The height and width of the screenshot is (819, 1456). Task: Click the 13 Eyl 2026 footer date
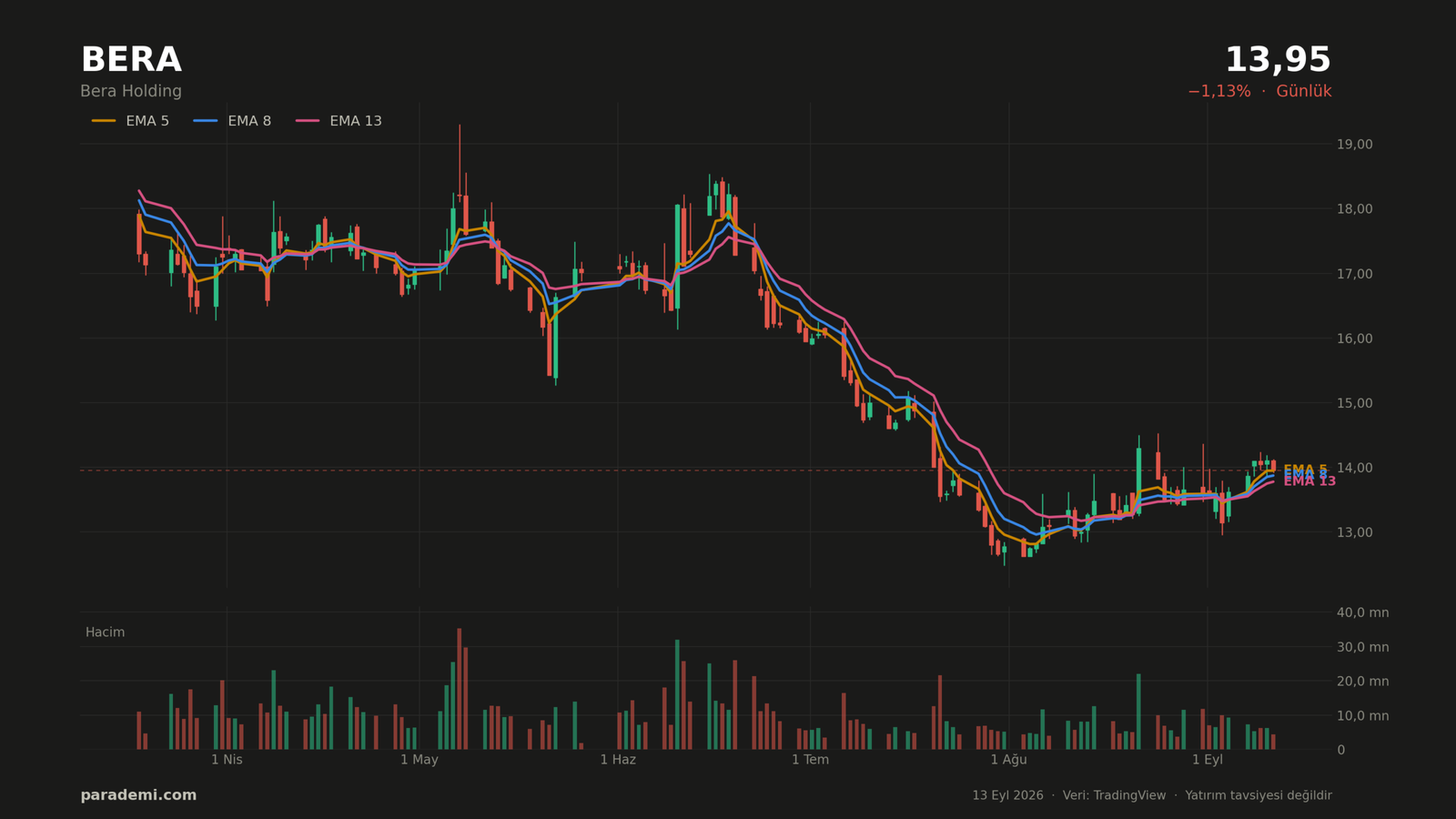[1007, 795]
